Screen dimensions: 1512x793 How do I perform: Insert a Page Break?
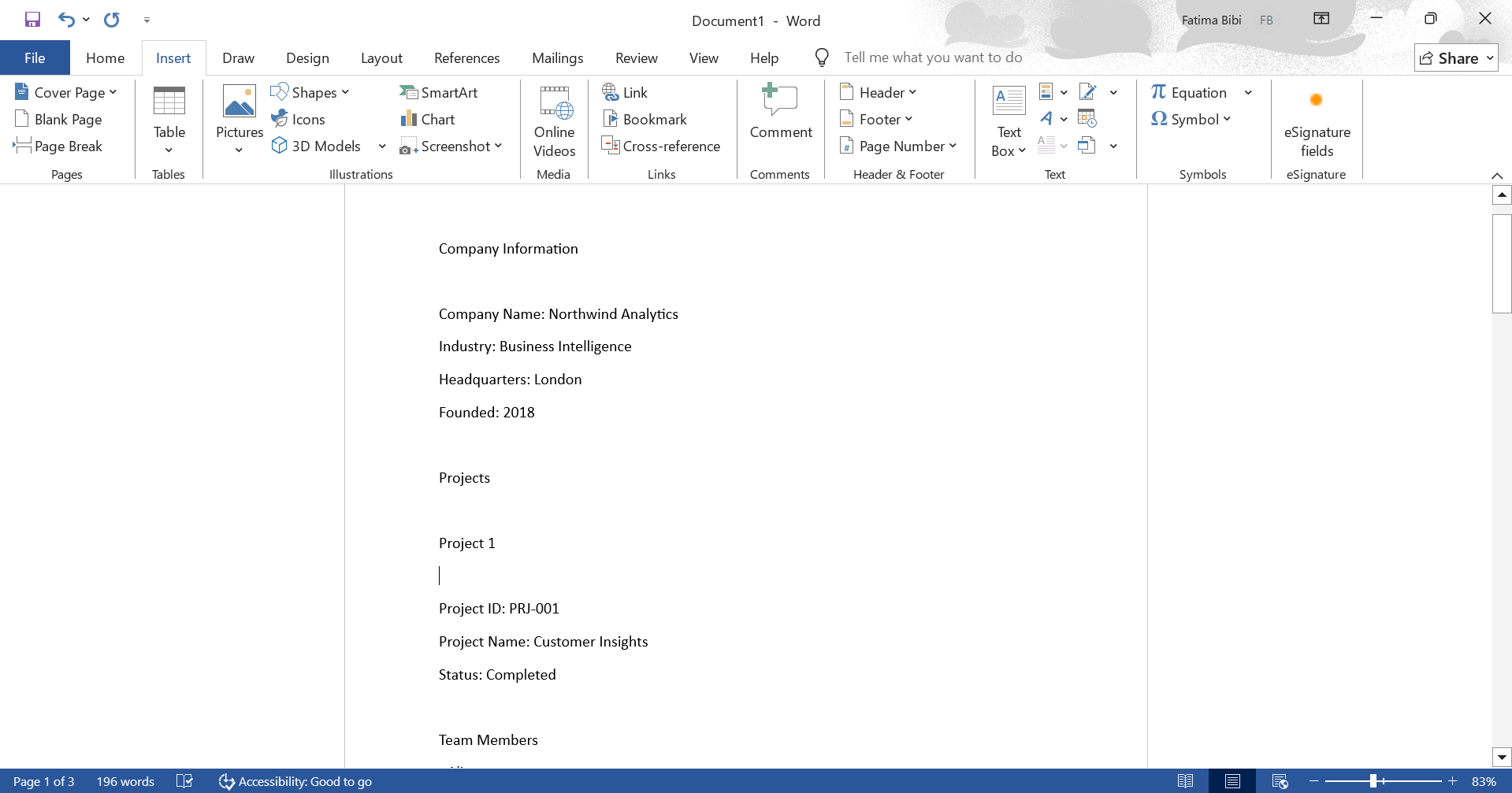coord(59,146)
